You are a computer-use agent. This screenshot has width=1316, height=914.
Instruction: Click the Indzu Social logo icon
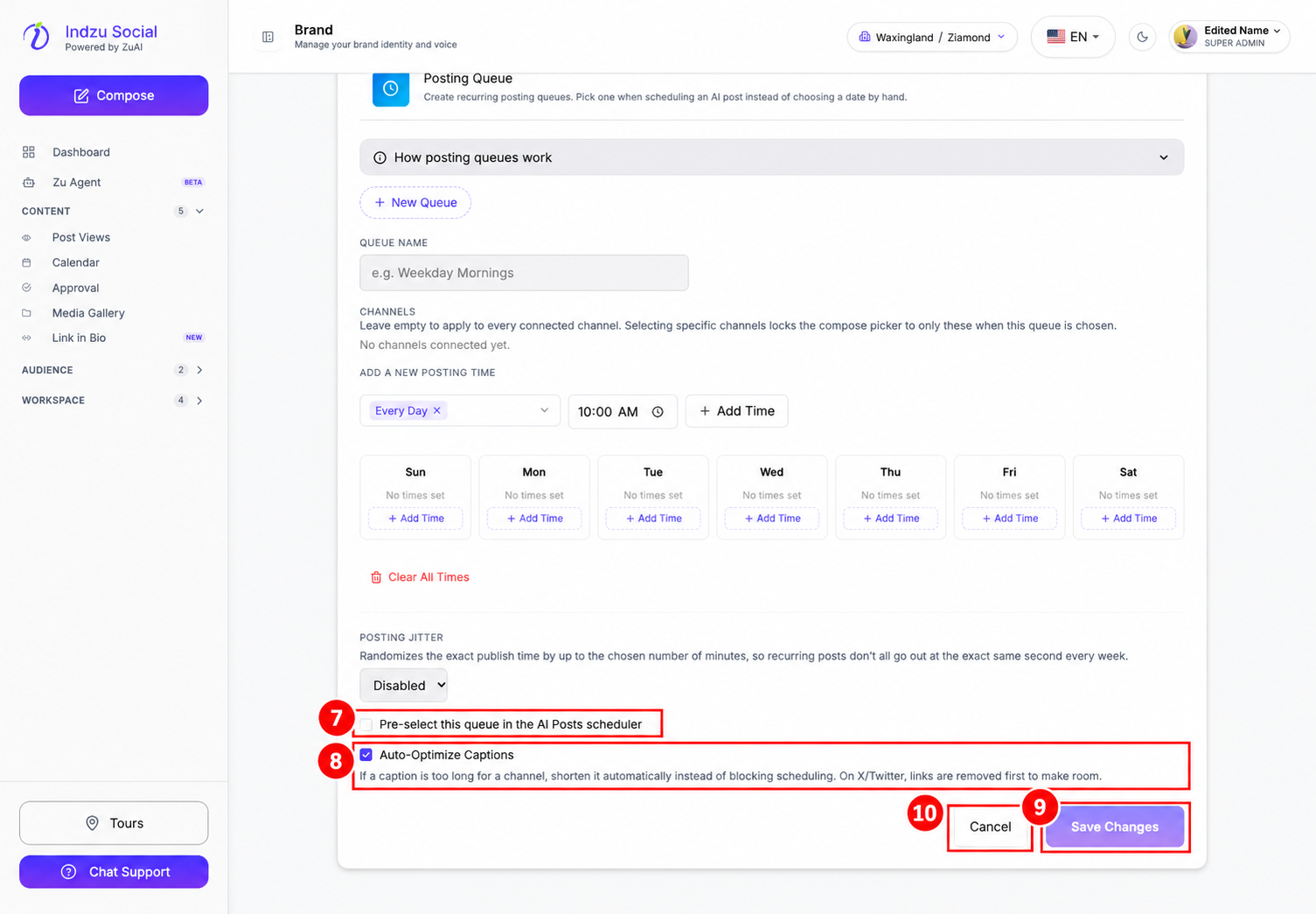tap(37, 37)
